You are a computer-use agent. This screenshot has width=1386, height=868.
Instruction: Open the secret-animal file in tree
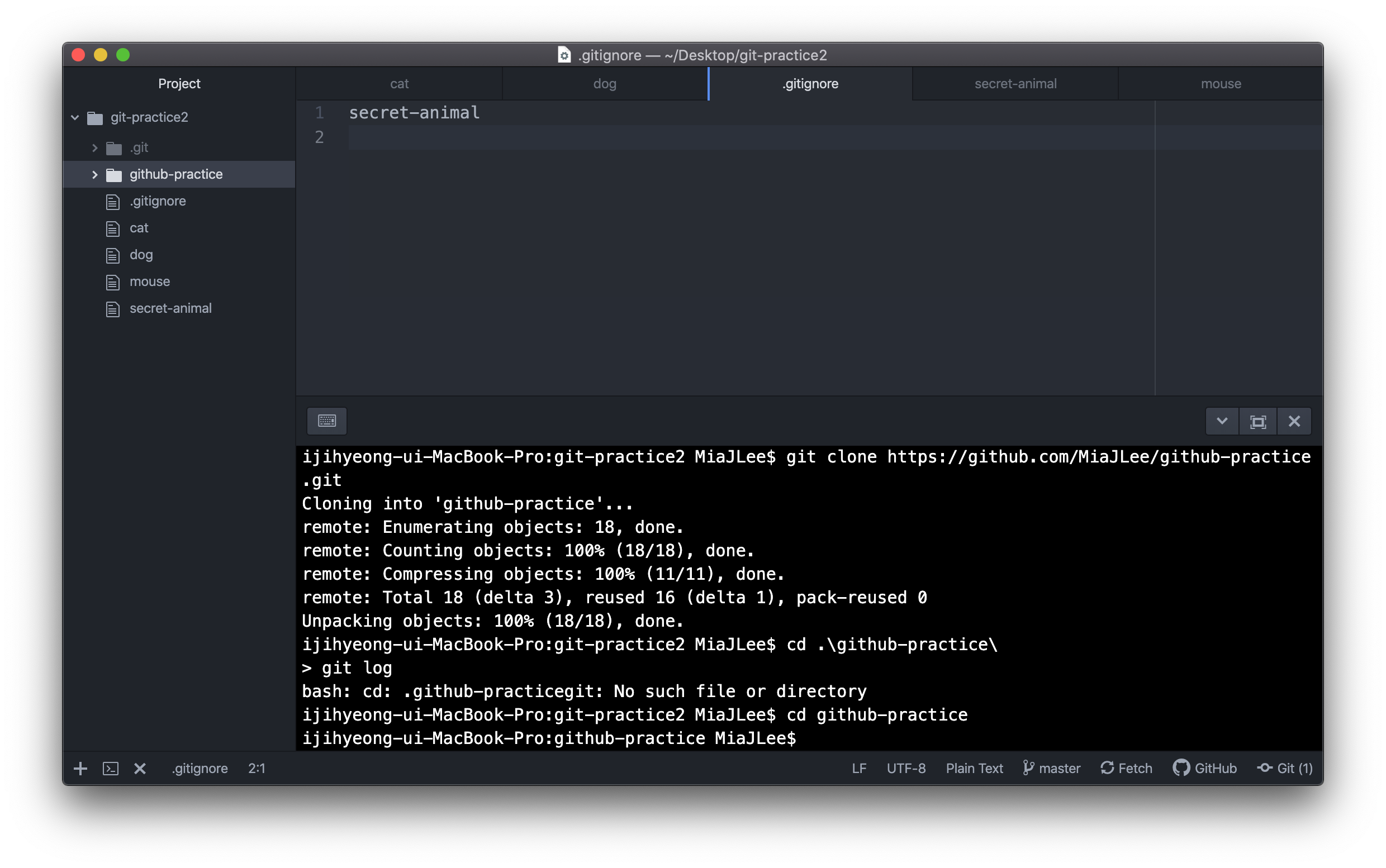pos(170,308)
